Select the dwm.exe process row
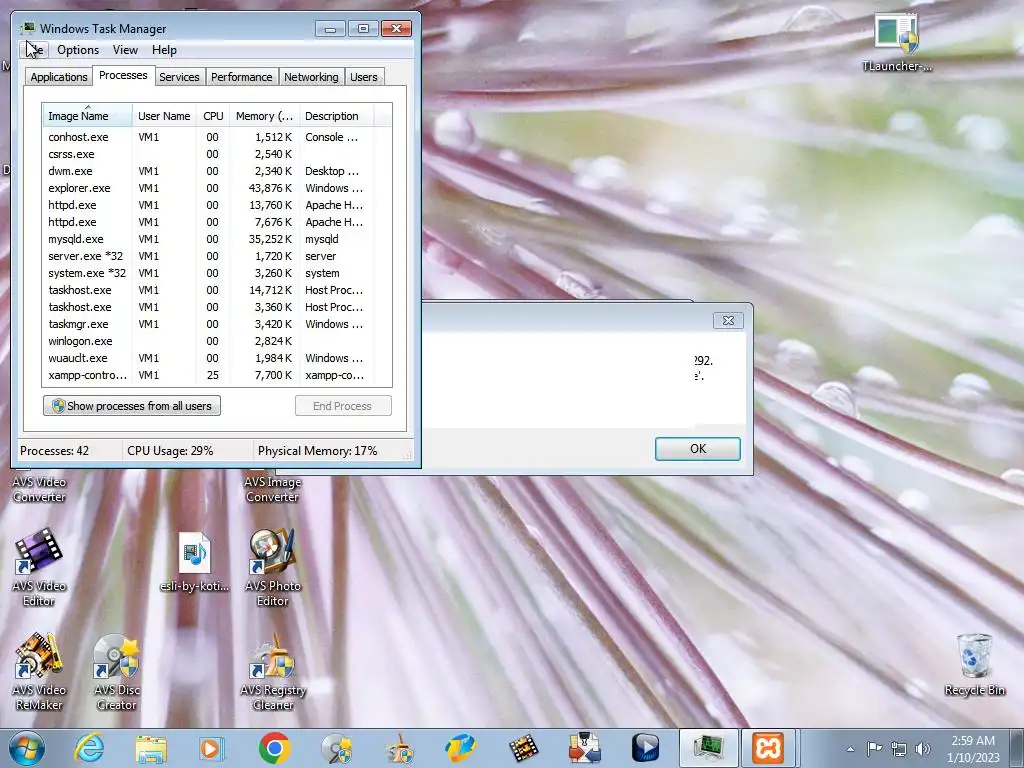Viewport: 1024px width, 768px height. 217,171
